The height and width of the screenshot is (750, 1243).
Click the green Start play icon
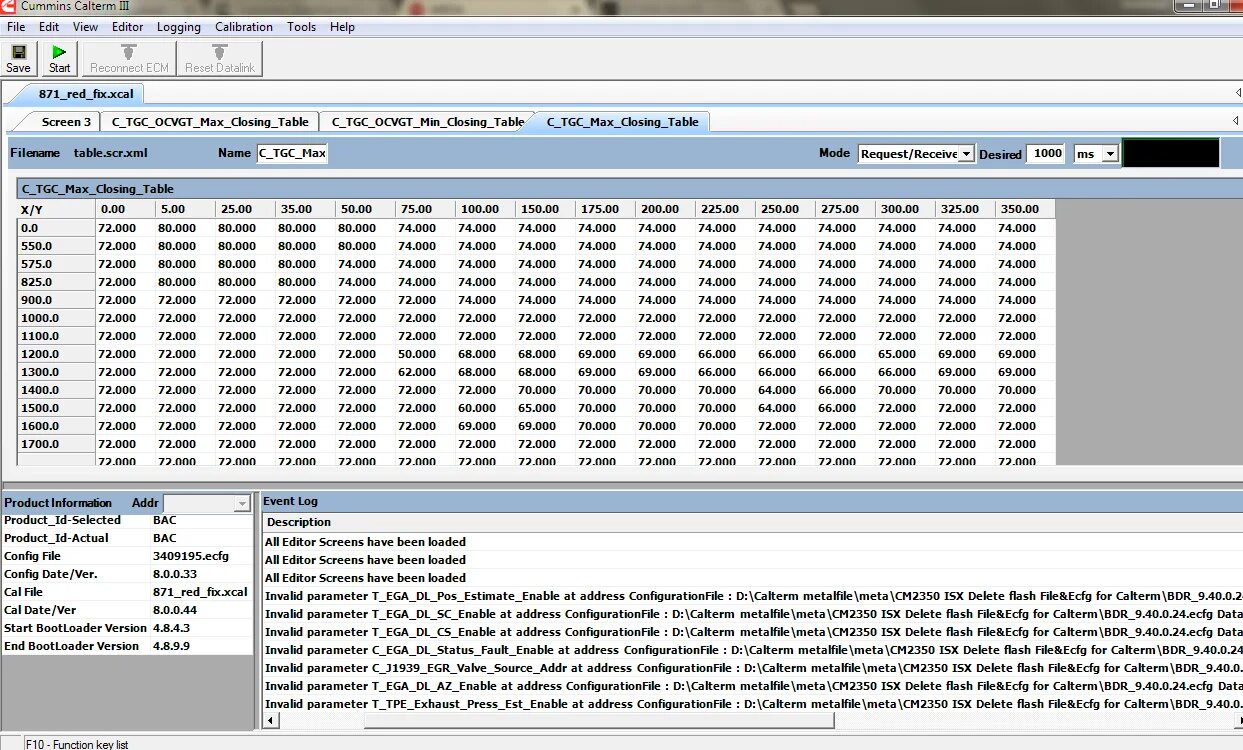[59, 58]
